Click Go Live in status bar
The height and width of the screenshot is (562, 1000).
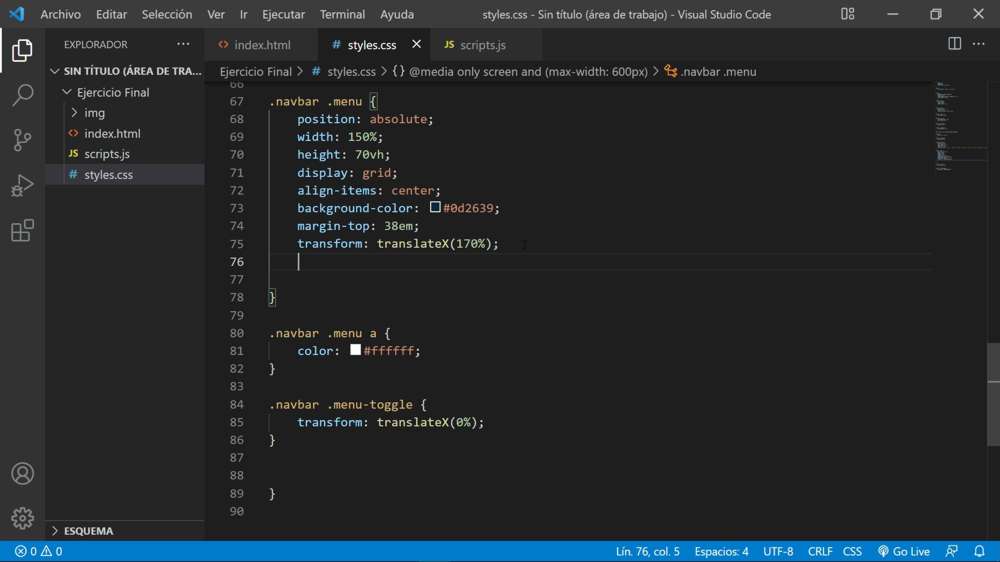point(904,551)
